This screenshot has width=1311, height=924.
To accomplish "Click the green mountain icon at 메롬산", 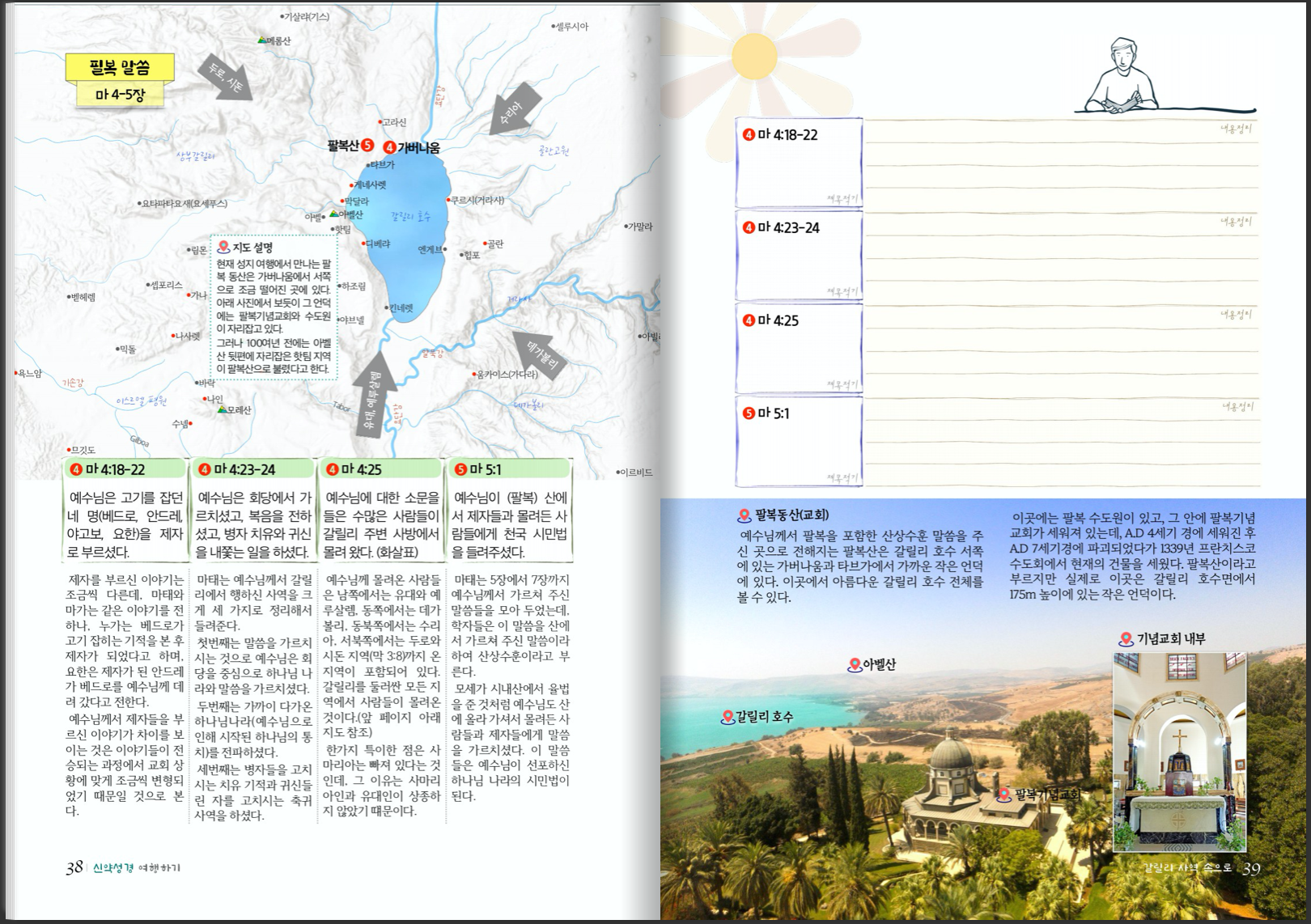I will click(261, 40).
